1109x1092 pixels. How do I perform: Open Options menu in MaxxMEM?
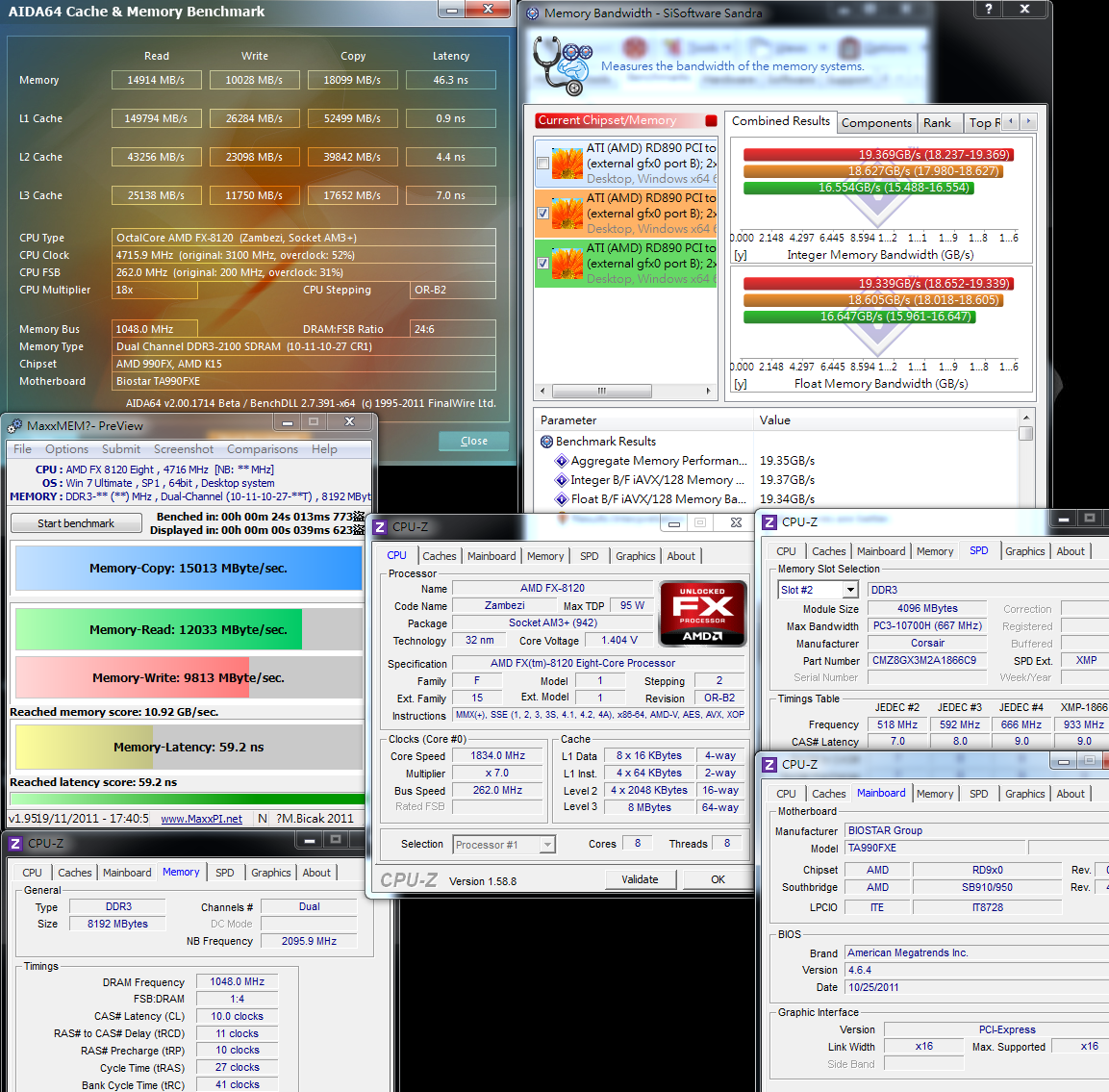click(x=67, y=449)
